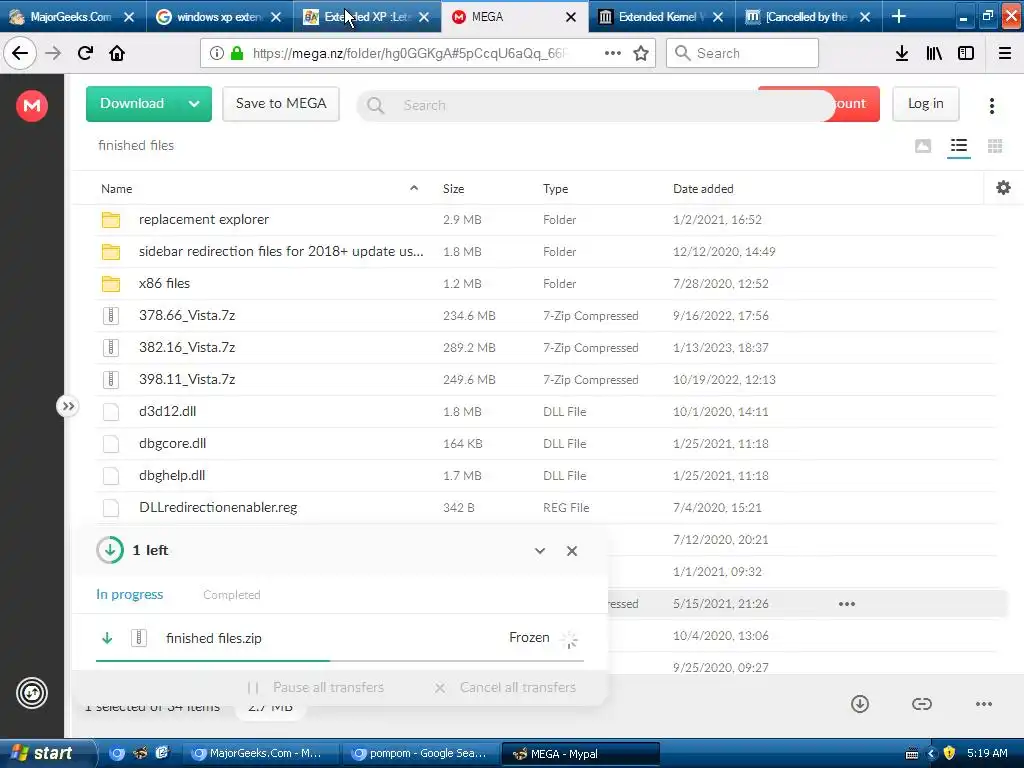This screenshot has height=768, width=1024.
Task: Click the address bar URL
Action: point(410,53)
